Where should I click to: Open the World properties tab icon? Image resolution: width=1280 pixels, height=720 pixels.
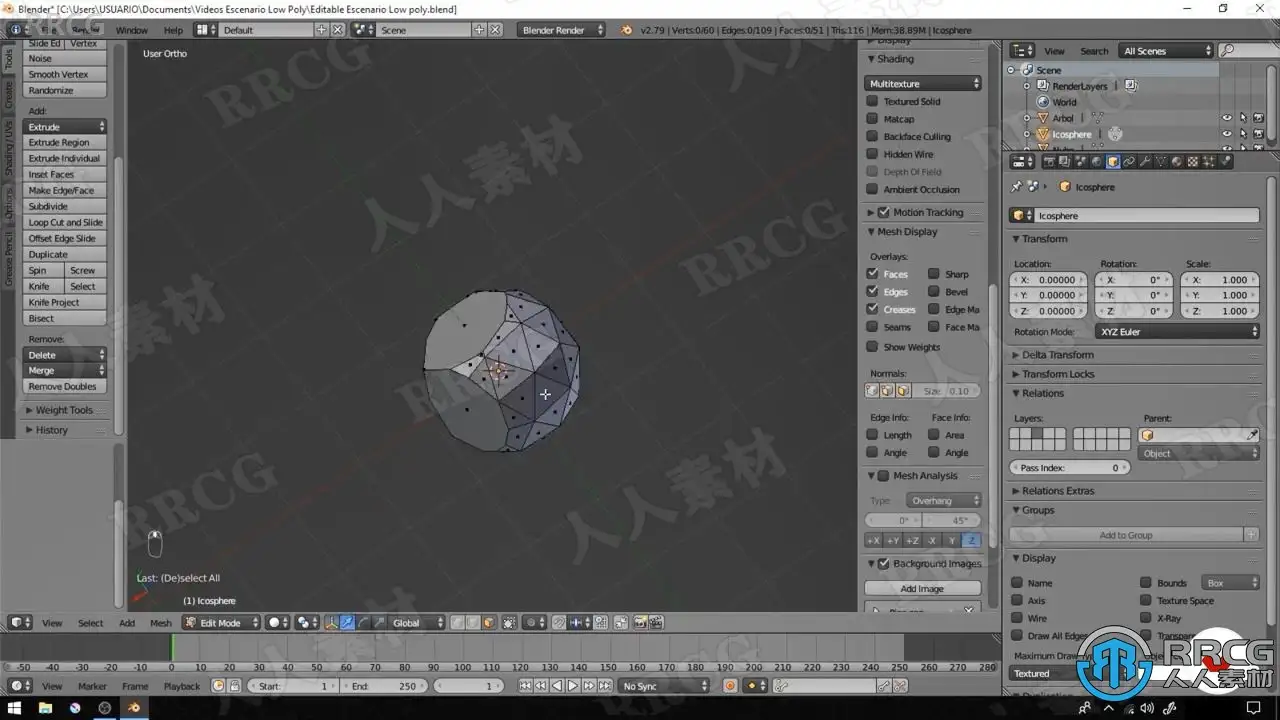pos(1097,161)
